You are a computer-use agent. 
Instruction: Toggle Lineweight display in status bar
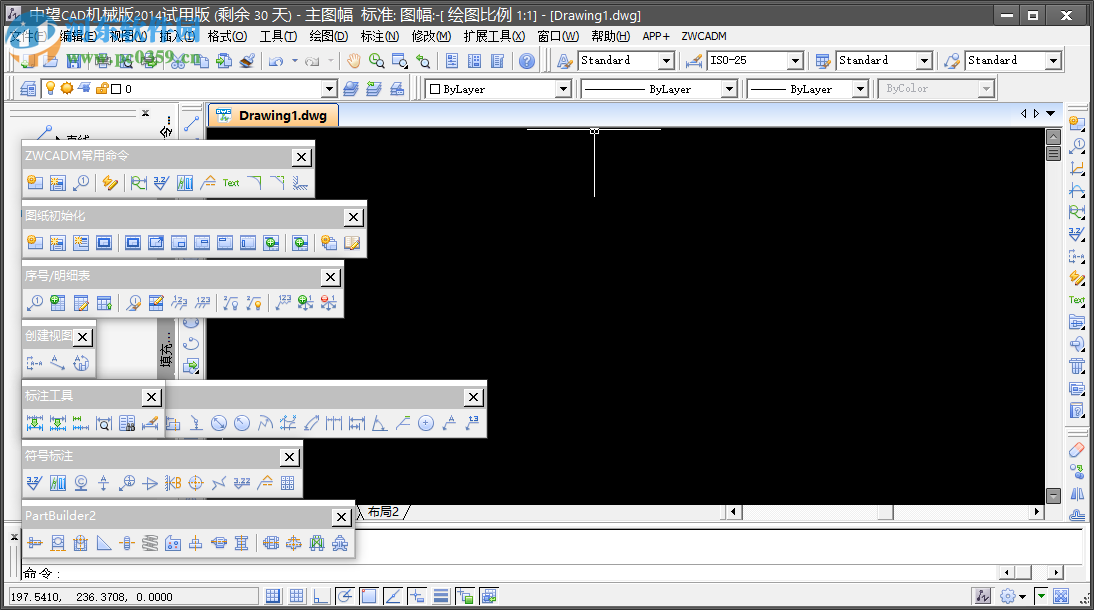click(x=441, y=596)
